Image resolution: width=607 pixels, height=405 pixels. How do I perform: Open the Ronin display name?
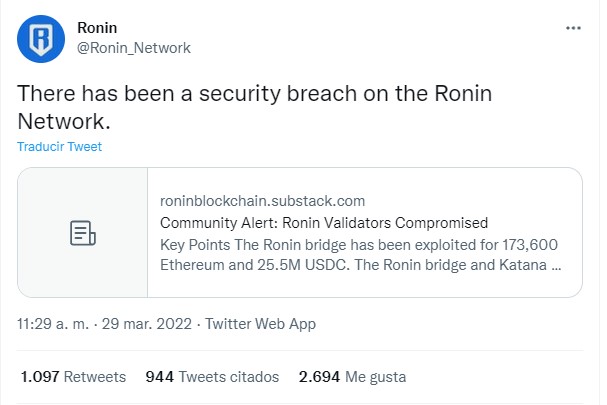97,27
